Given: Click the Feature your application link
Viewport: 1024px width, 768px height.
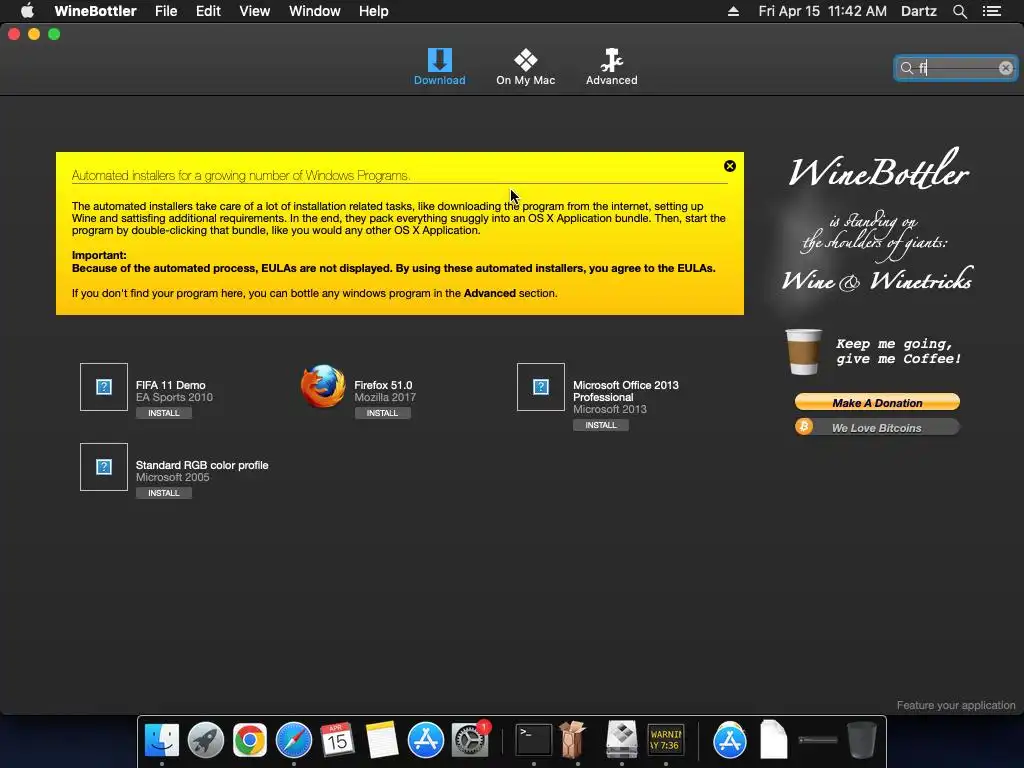Looking at the screenshot, I should point(955,705).
